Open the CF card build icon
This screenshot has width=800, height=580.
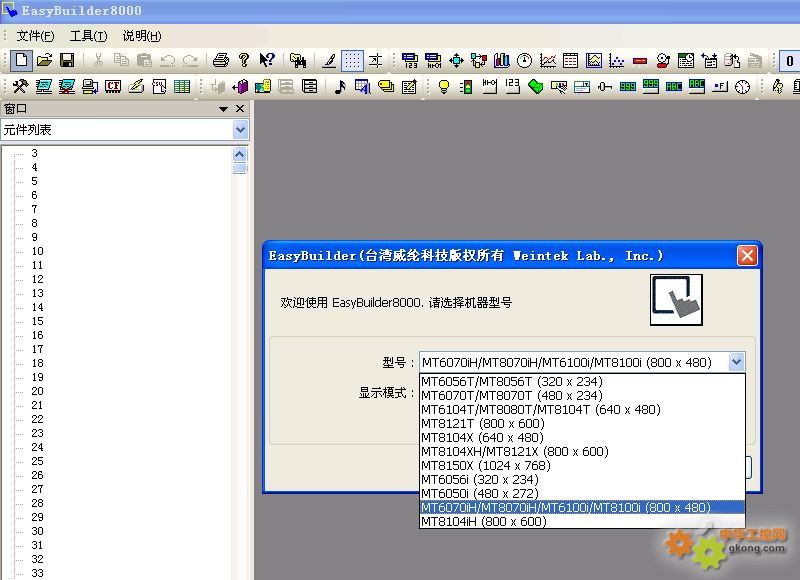[113, 87]
